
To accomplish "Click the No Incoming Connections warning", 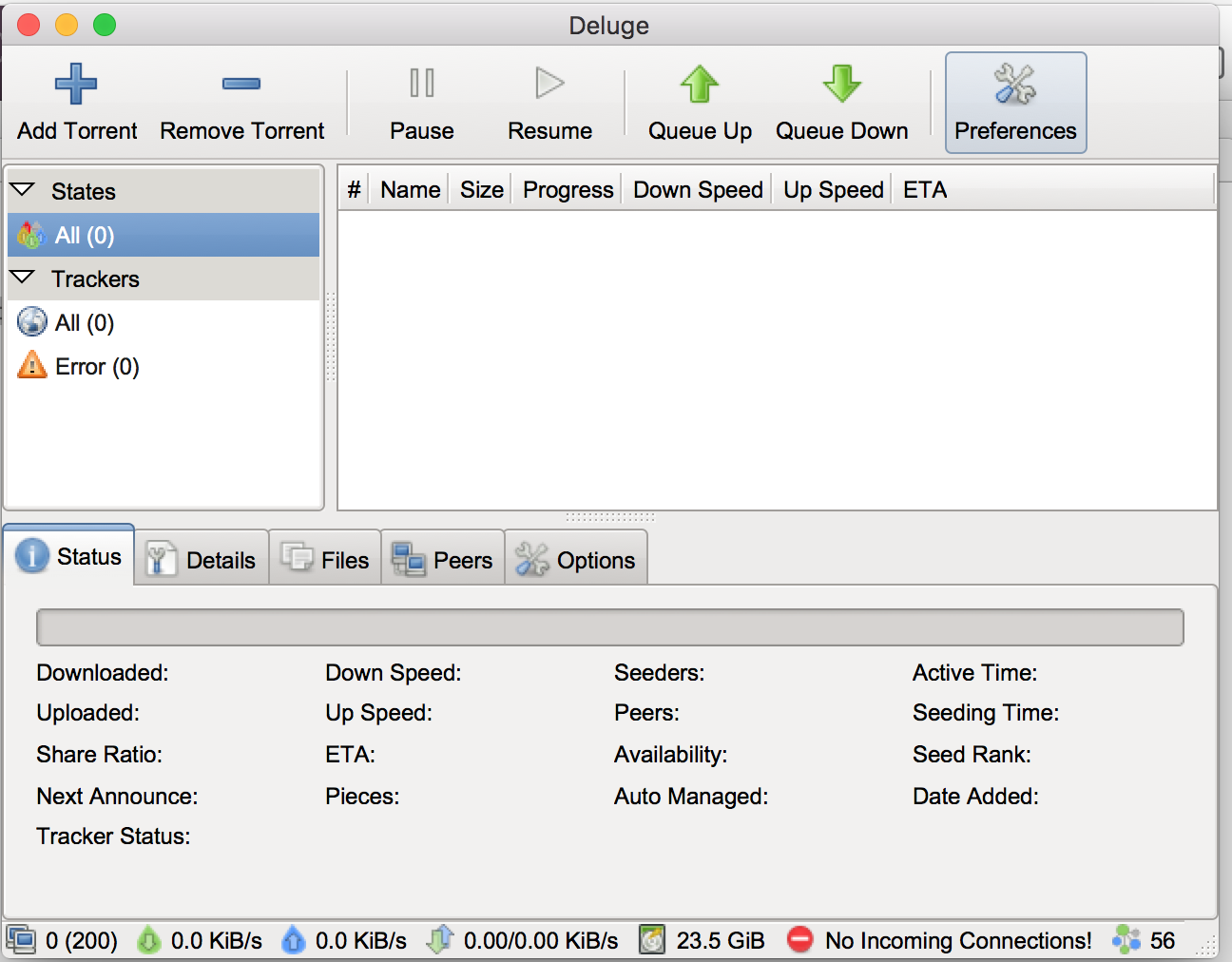I will pyautogui.click(x=956, y=940).
